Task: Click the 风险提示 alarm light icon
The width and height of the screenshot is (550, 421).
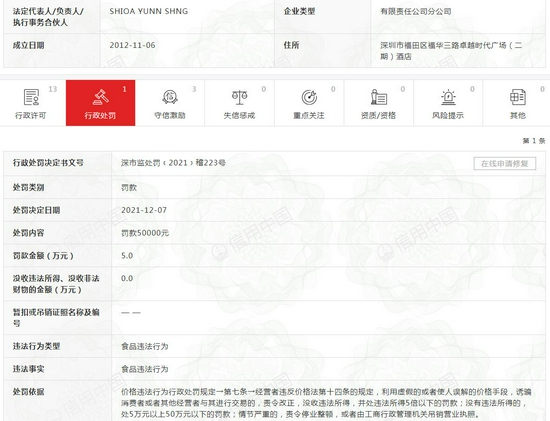Action: click(x=448, y=97)
